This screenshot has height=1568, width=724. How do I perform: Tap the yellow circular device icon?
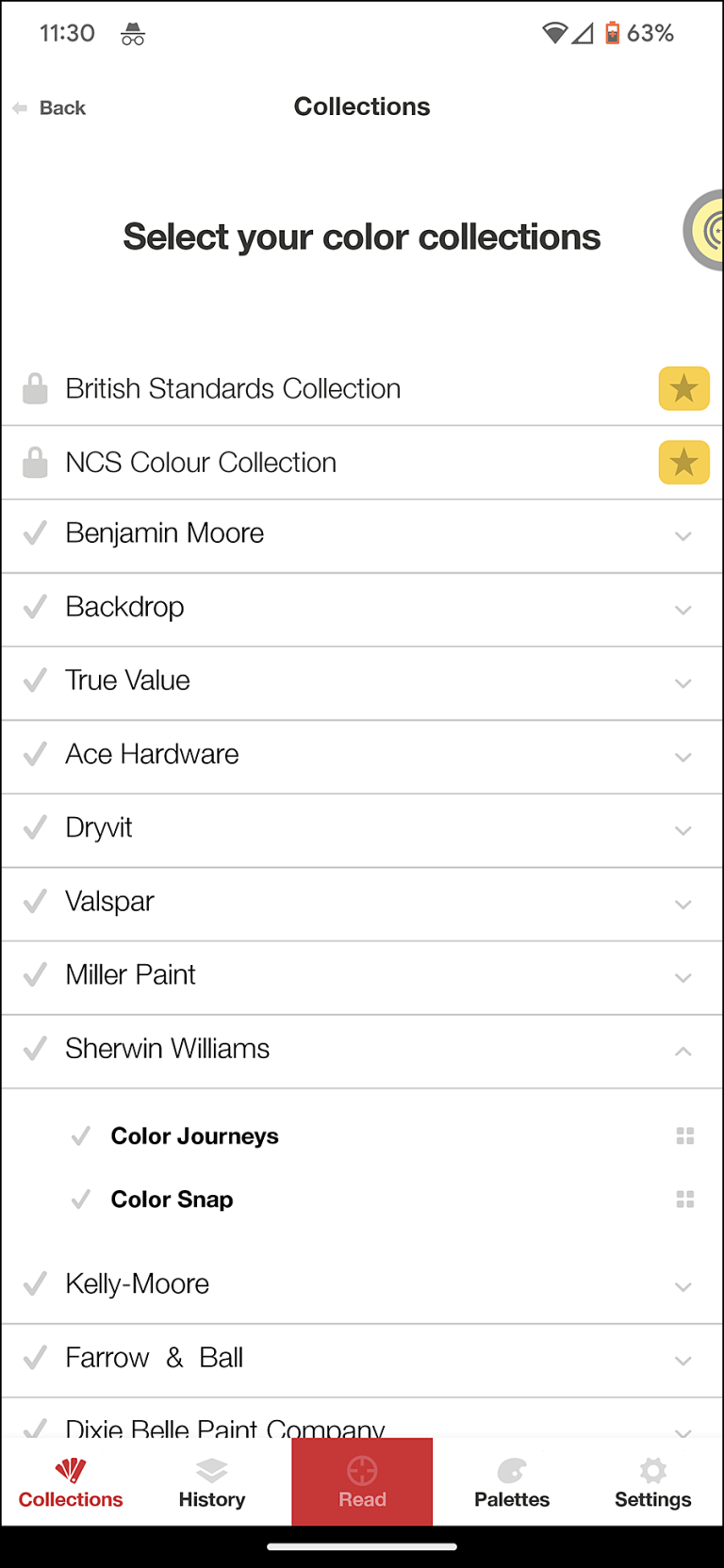coord(706,230)
